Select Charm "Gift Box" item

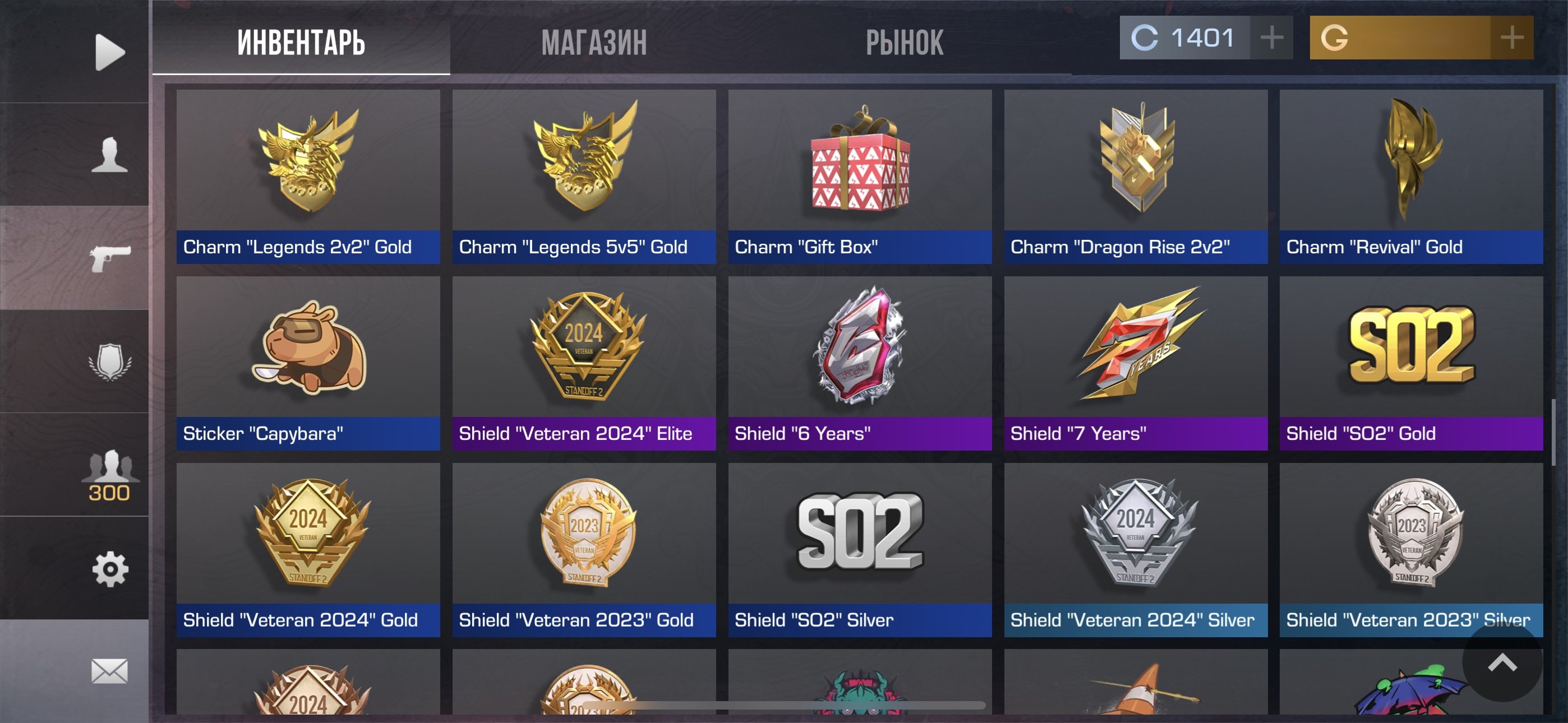pyautogui.click(x=860, y=177)
